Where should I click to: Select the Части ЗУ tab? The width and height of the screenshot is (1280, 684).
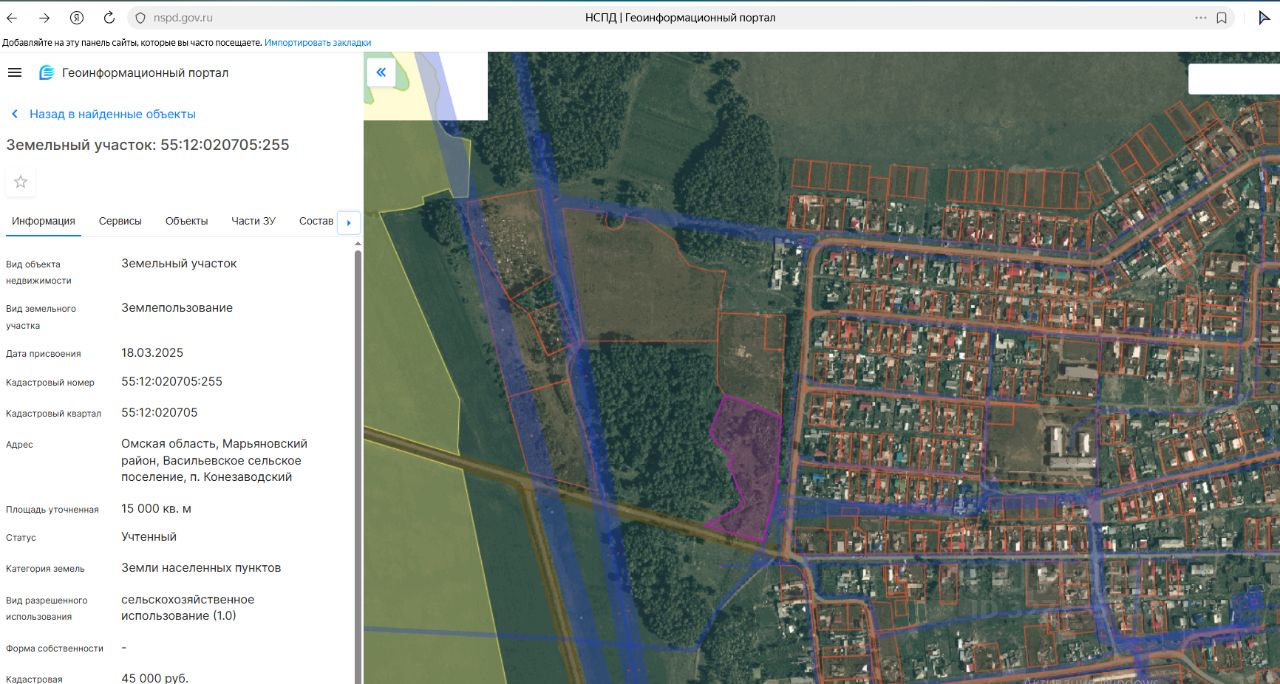pos(253,221)
